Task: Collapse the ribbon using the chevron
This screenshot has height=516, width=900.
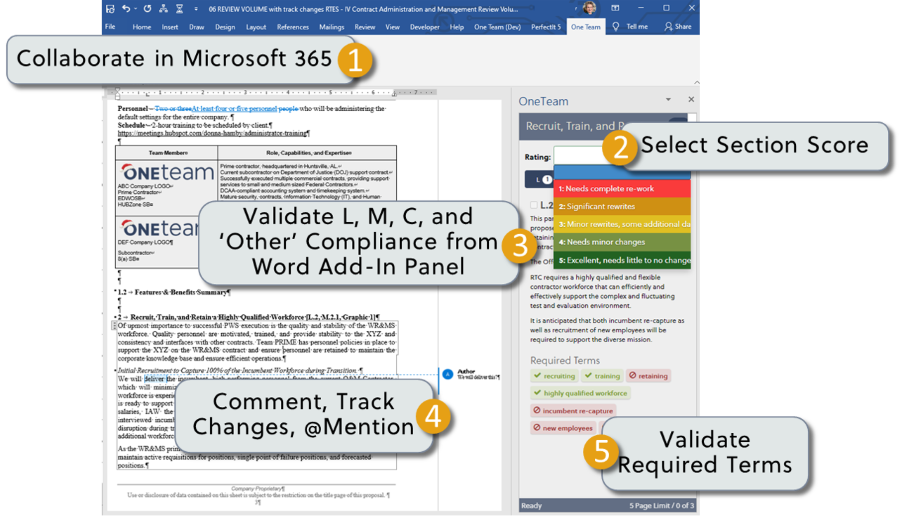Action: [x=696, y=83]
